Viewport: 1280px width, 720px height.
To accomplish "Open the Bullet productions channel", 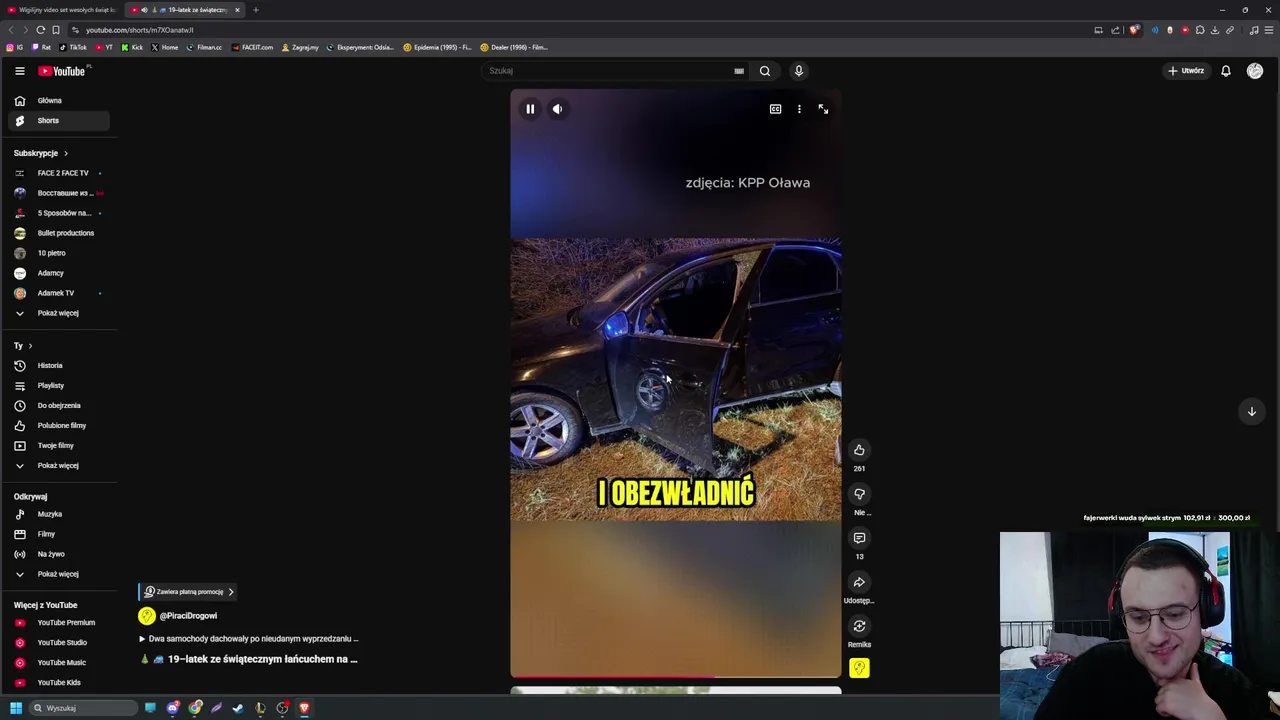I will pos(59,233).
